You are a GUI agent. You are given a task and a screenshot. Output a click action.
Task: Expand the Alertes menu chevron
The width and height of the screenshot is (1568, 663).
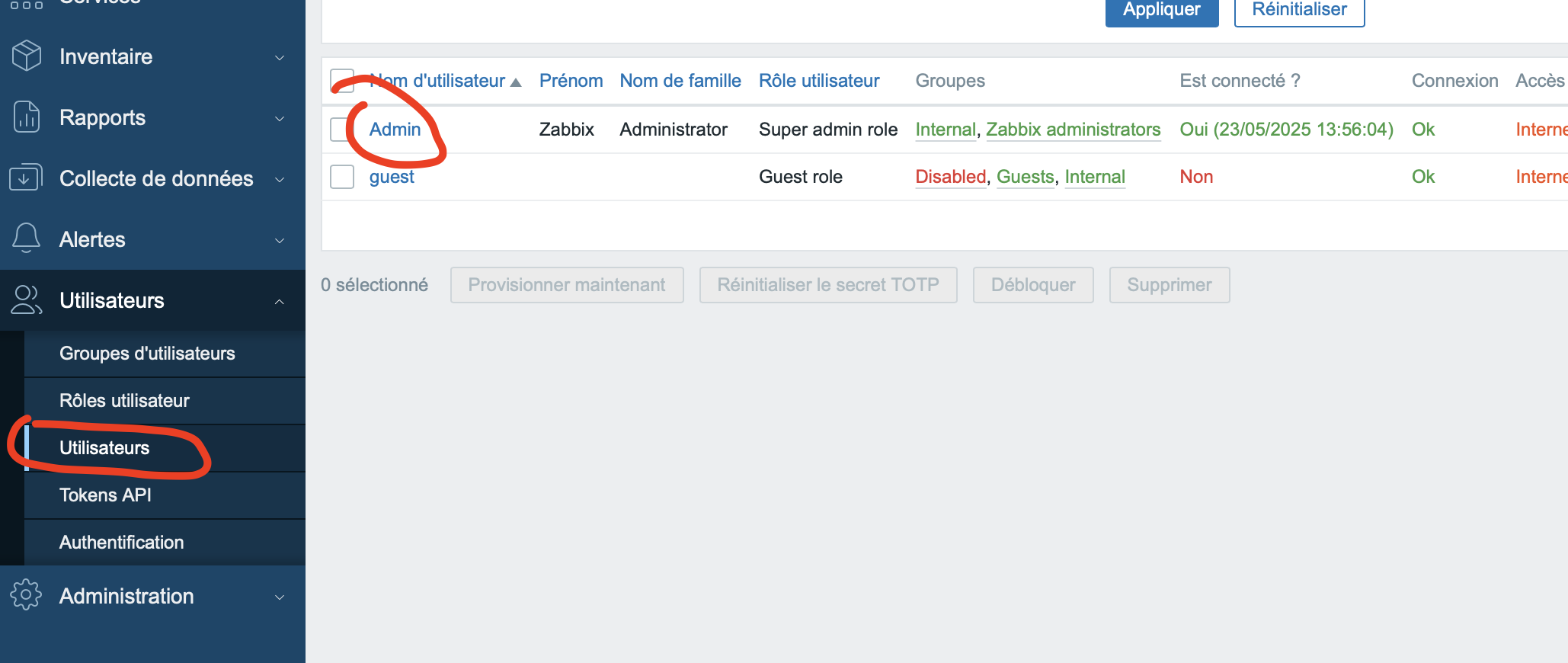pyautogui.click(x=280, y=241)
